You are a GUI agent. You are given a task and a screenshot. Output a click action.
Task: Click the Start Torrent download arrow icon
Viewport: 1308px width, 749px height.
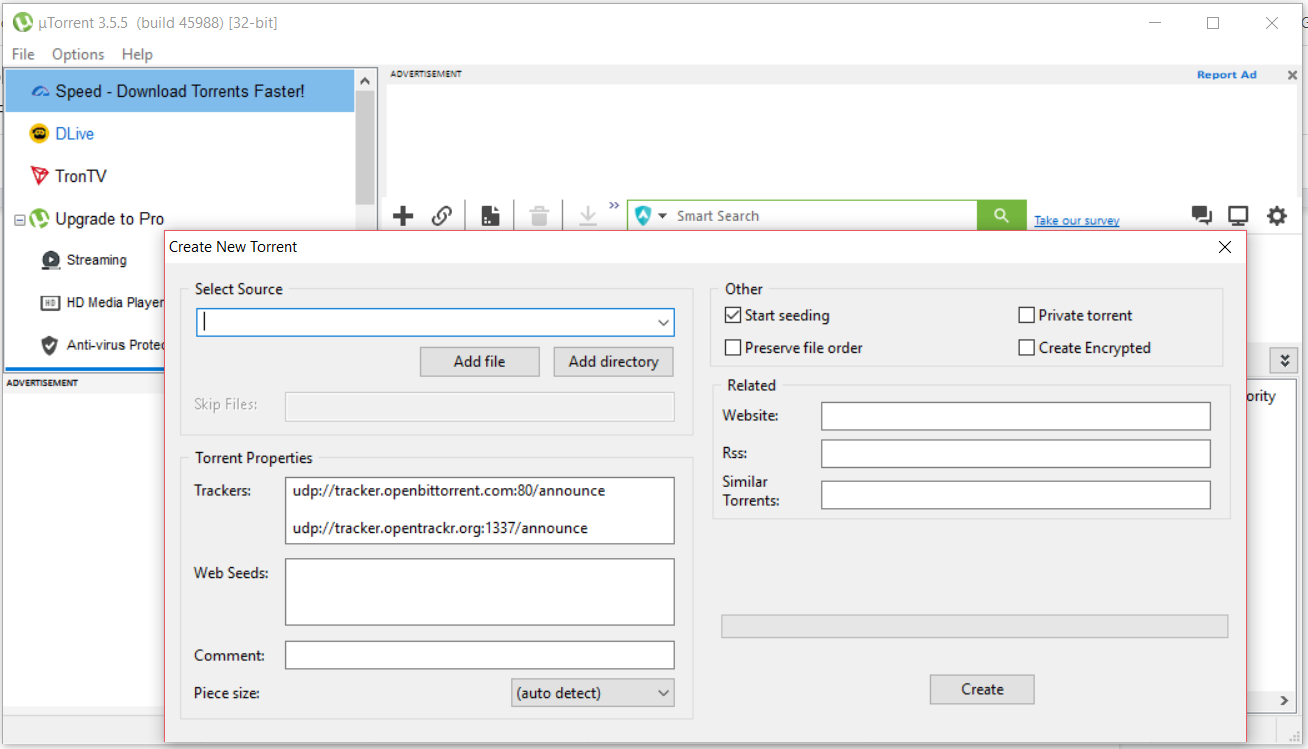coord(588,216)
